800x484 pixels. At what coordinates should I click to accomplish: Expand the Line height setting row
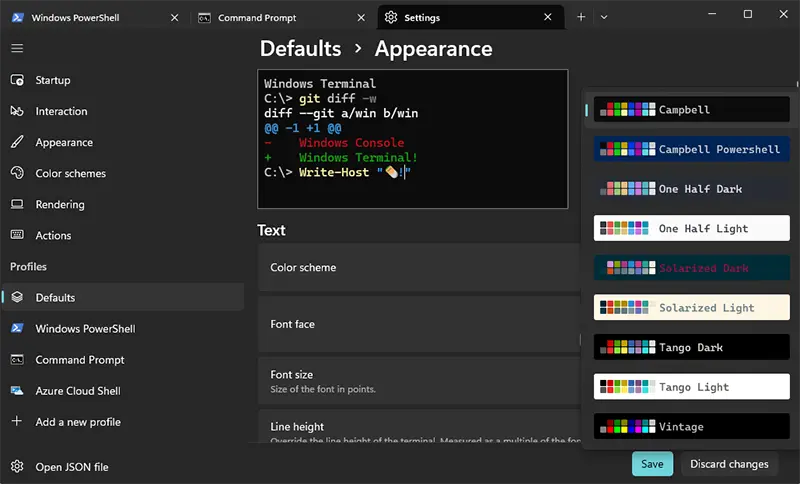[x=419, y=426]
